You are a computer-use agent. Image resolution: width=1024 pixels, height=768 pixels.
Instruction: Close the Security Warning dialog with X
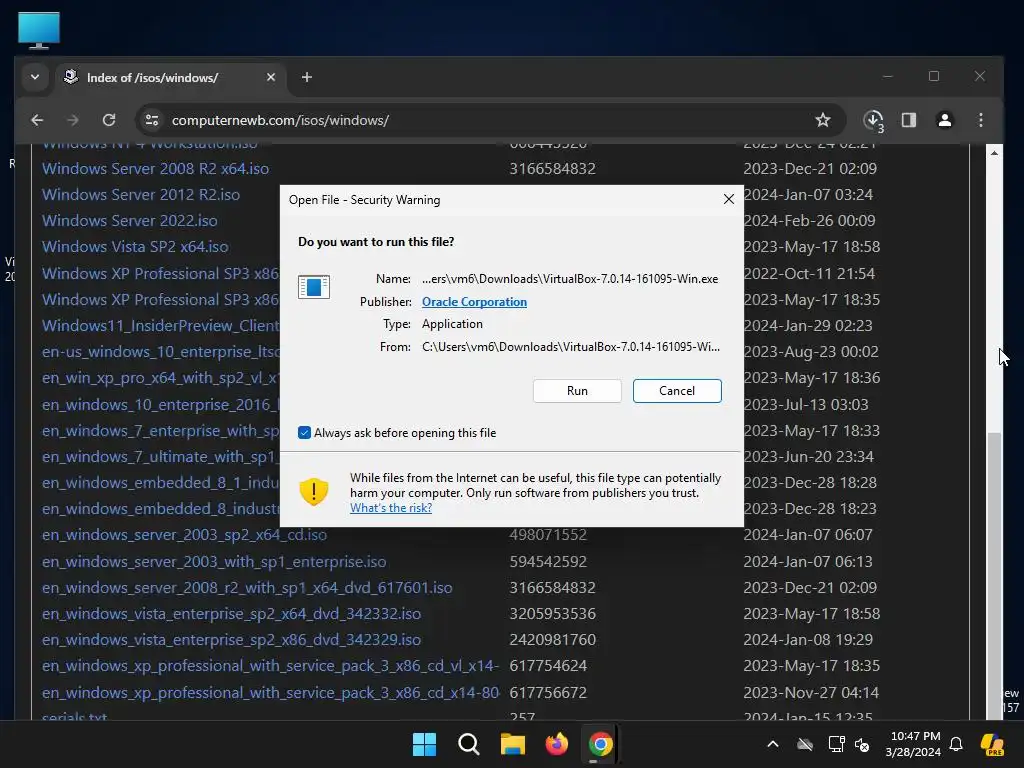coord(729,199)
